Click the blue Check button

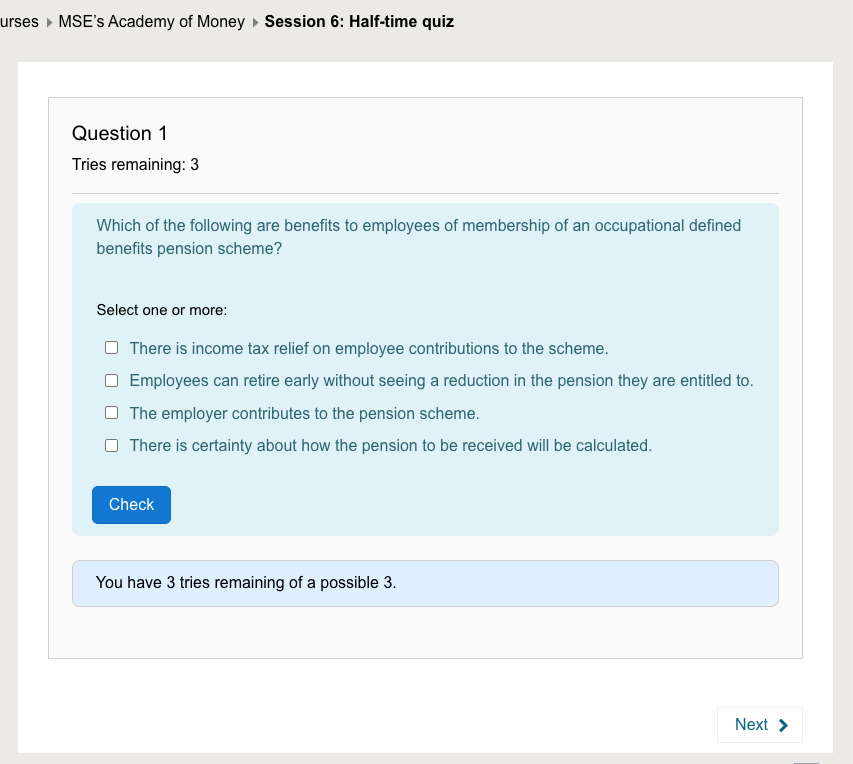[x=131, y=505]
